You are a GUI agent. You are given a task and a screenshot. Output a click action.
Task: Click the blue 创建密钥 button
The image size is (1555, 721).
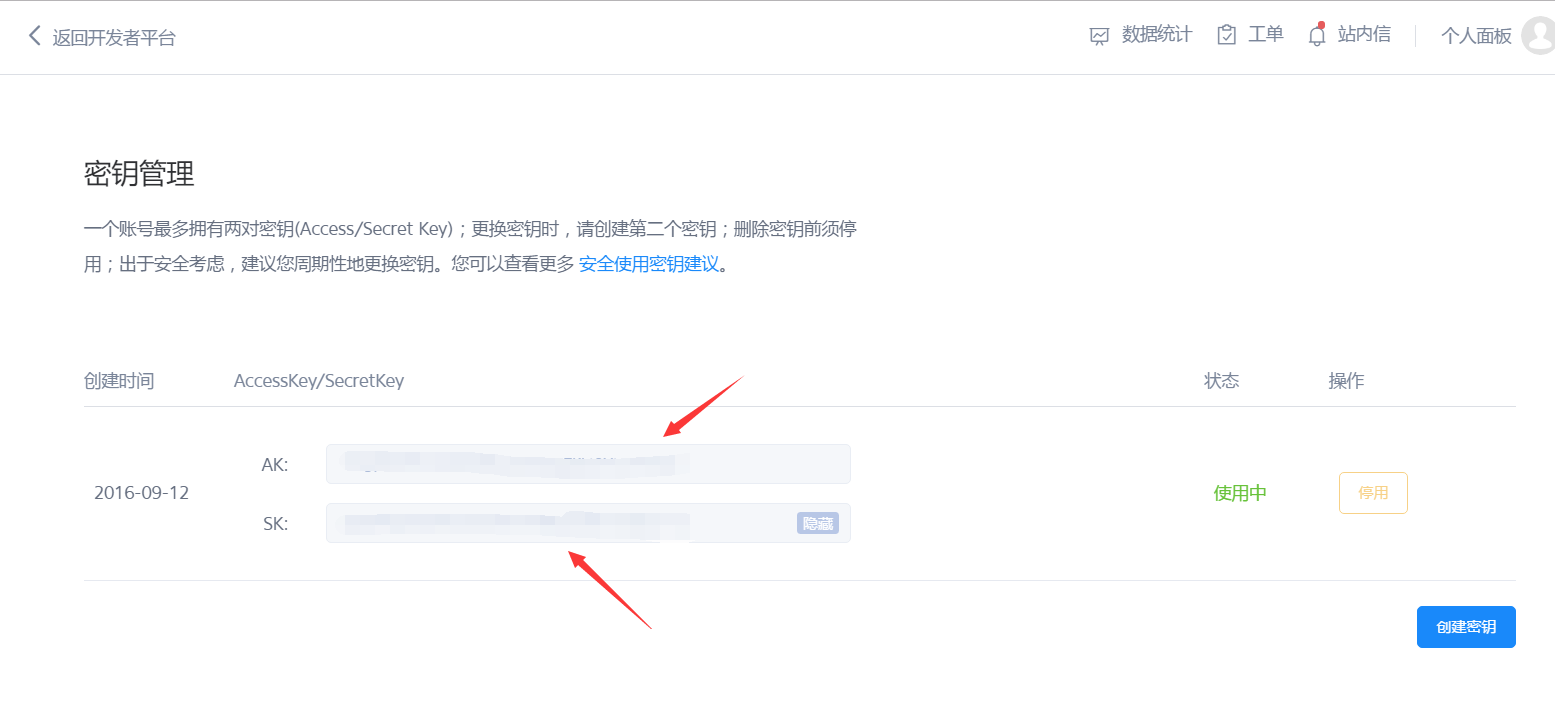click(x=1466, y=627)
